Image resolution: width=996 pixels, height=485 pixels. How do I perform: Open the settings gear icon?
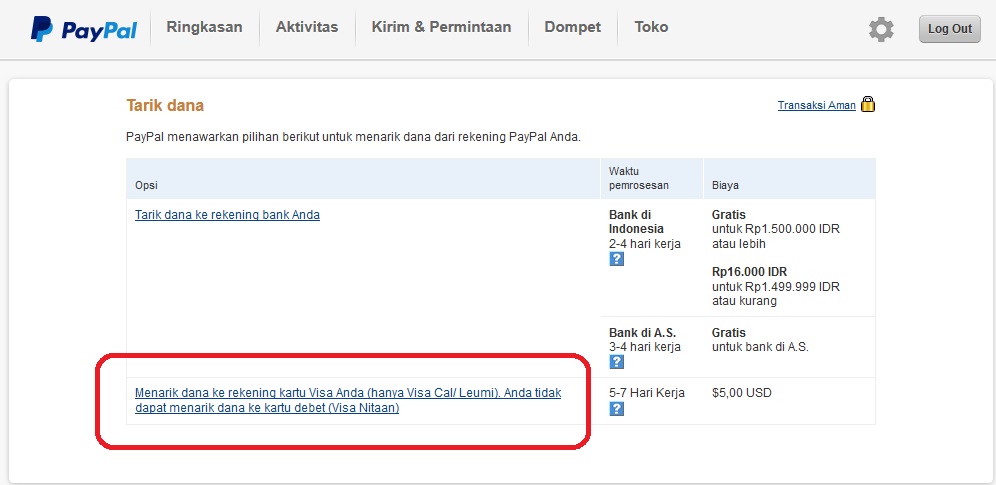881,29
